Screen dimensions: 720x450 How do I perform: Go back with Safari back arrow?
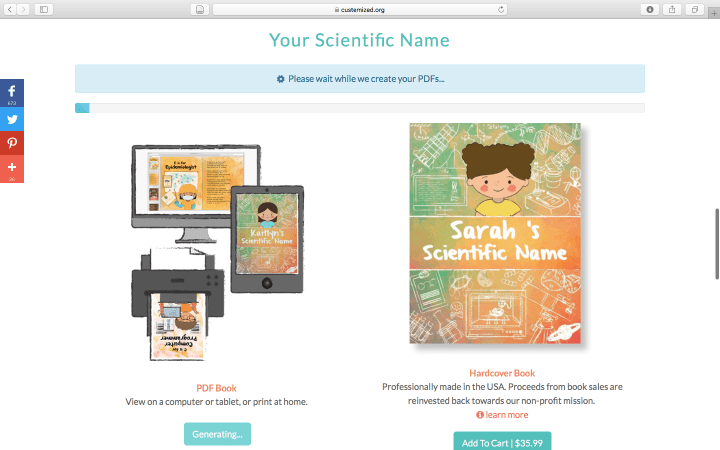click(11, 9)
